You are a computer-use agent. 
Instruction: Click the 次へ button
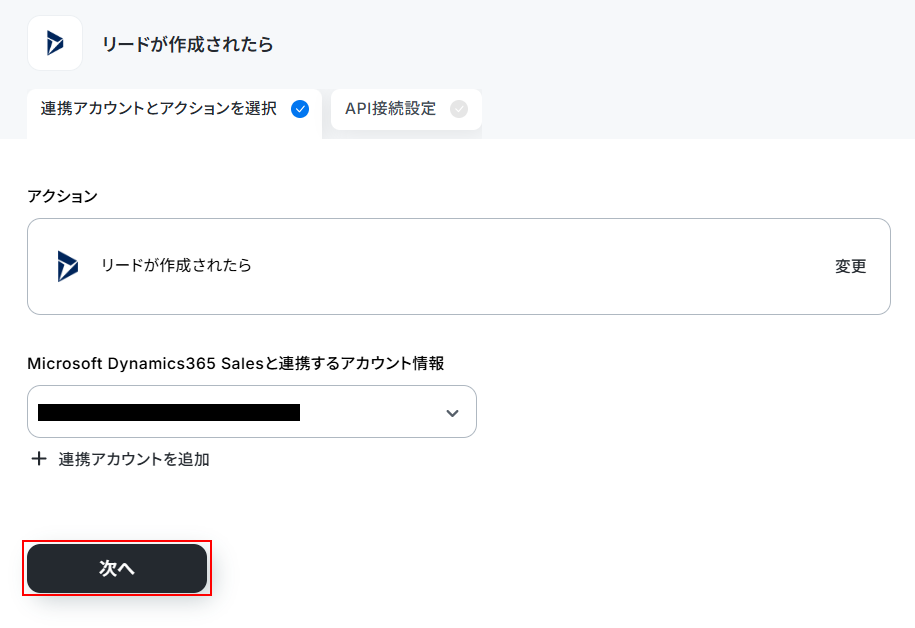point(117,568)
